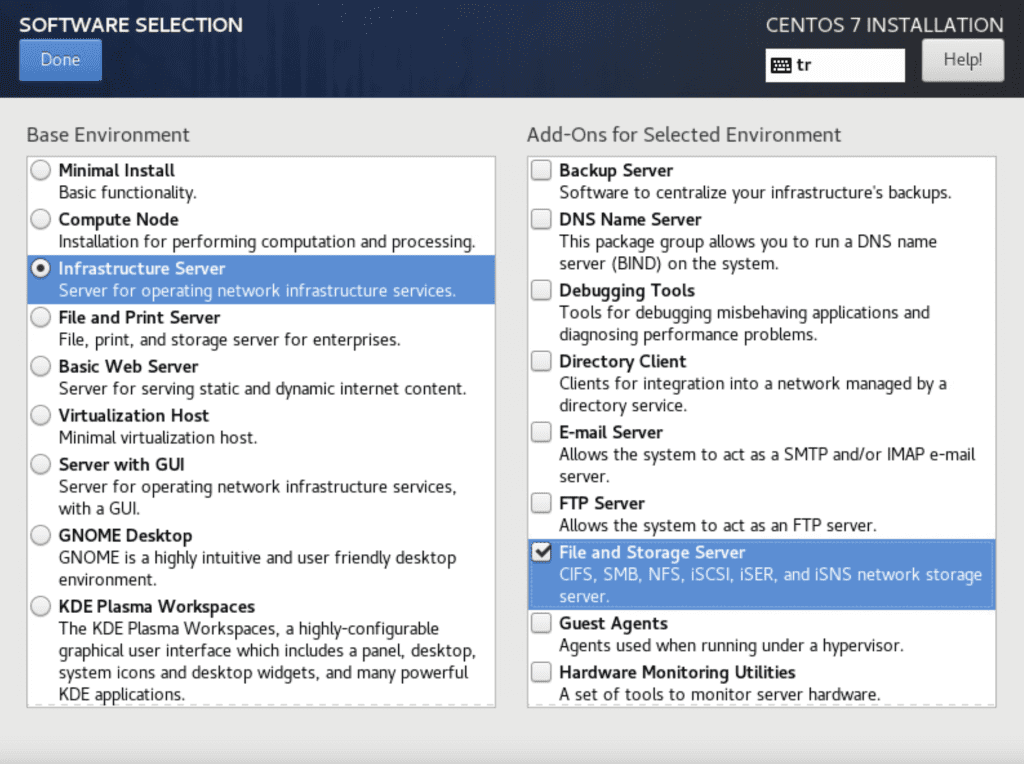This screenshot has height=764, width=1024.
Task: Check the E-mail Server checkbox
Action: (541, 432)
